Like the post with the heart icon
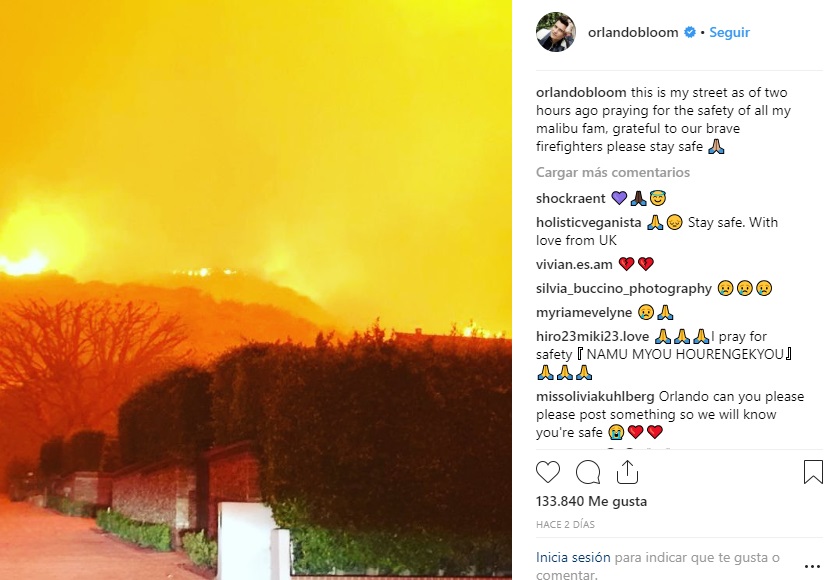 coord(548,472)
